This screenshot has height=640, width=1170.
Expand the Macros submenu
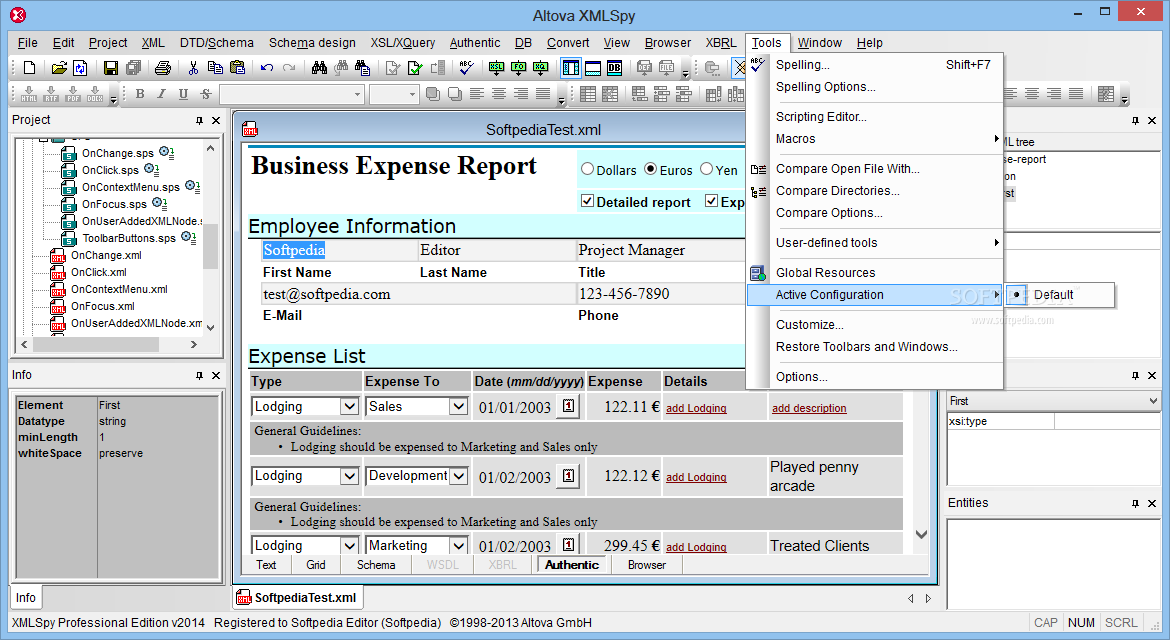[x=875, y=139]
